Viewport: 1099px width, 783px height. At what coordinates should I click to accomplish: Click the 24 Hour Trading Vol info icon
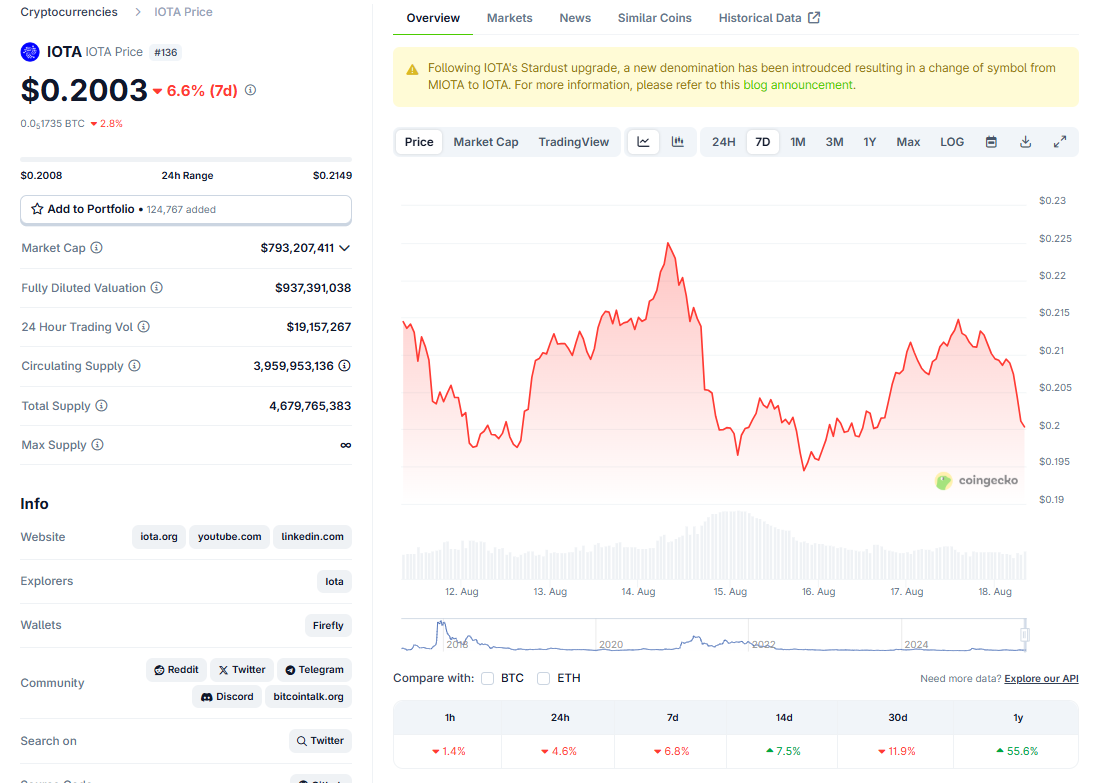(144, 327)
